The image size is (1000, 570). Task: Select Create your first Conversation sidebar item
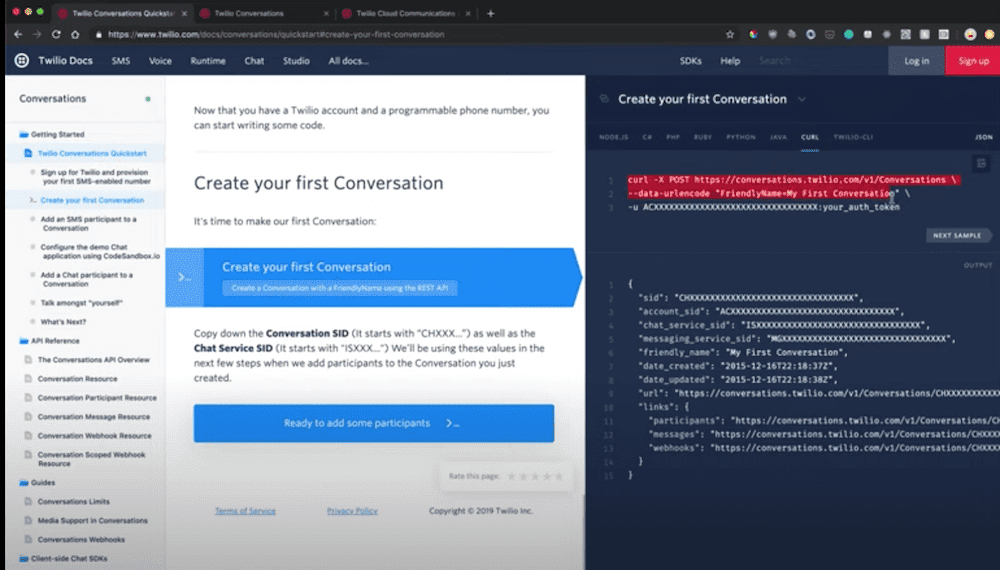click(x=92, y=200)
